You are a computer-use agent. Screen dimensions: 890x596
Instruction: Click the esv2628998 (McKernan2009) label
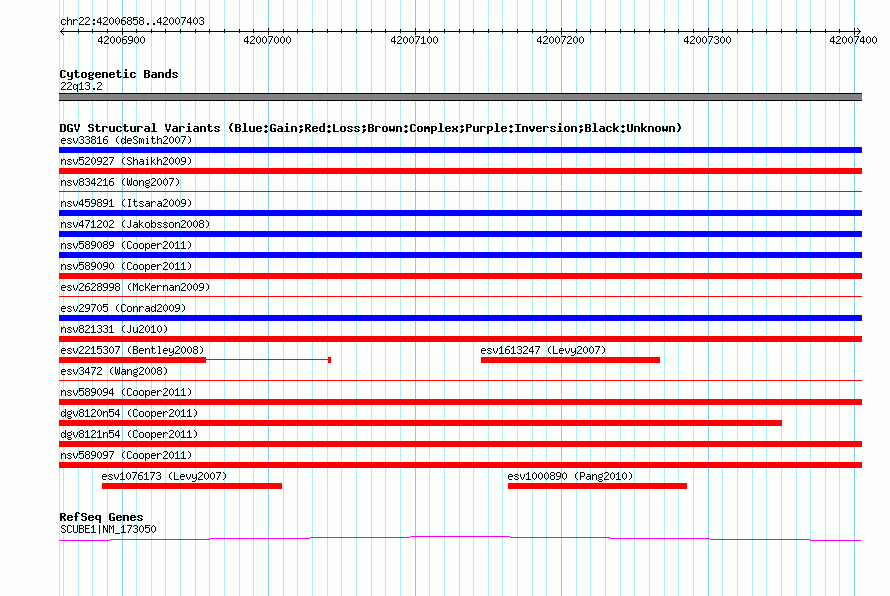[135, 287]
